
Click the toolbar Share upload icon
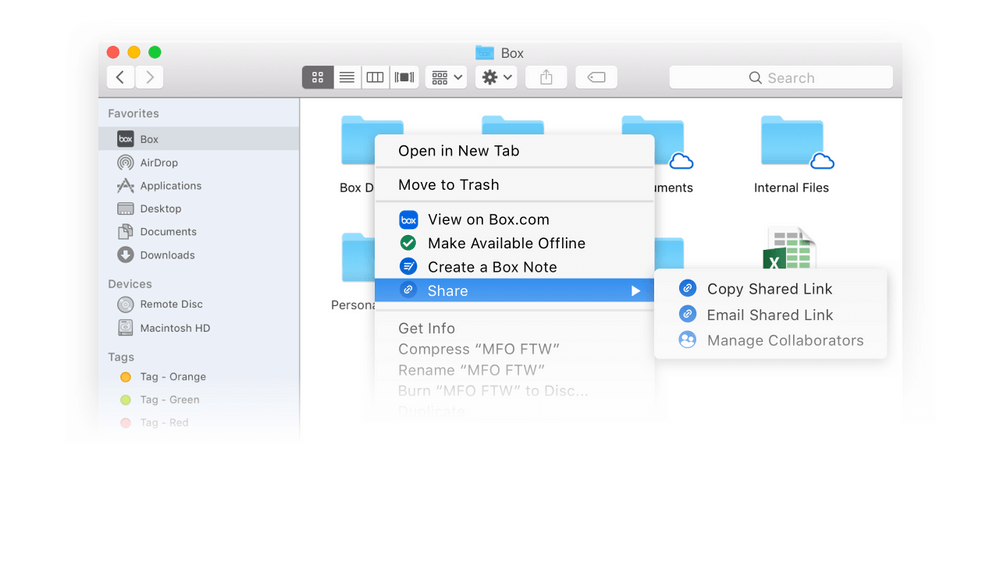pos(546,77)
